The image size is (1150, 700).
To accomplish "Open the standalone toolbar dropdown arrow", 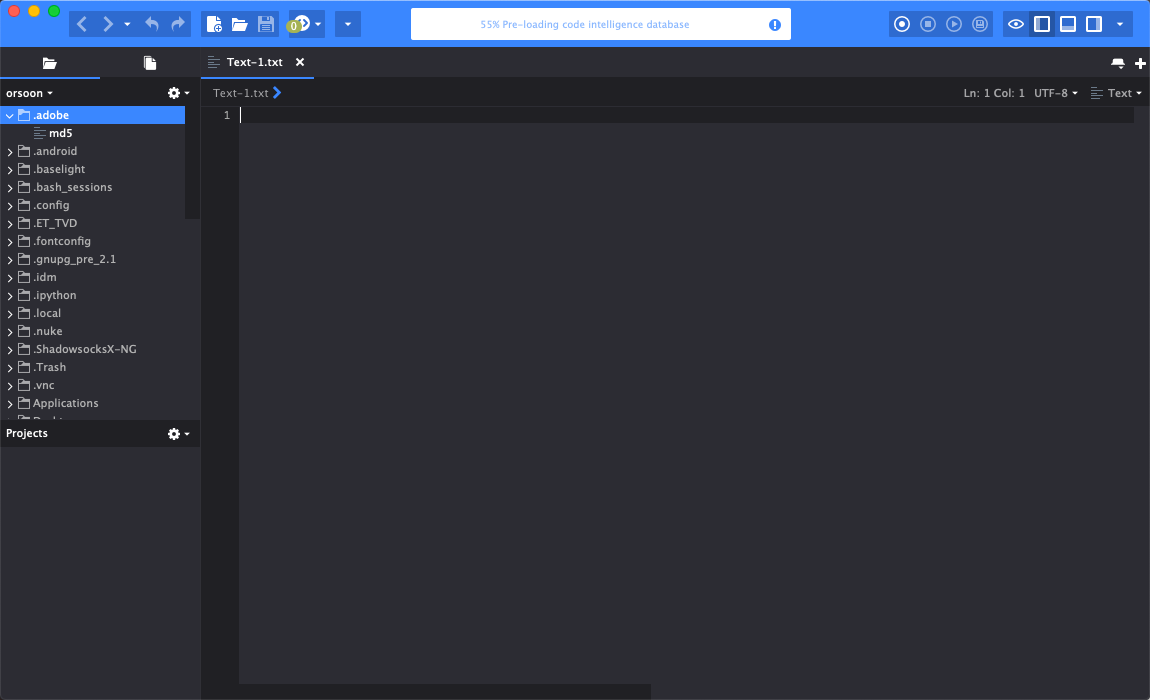I will click(x=348, y=24).
